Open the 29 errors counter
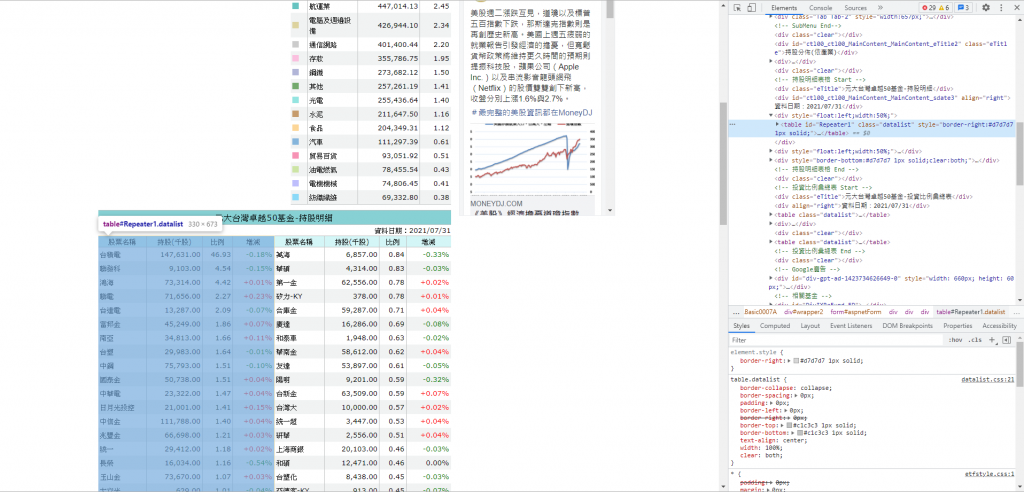 coord(929,8)
